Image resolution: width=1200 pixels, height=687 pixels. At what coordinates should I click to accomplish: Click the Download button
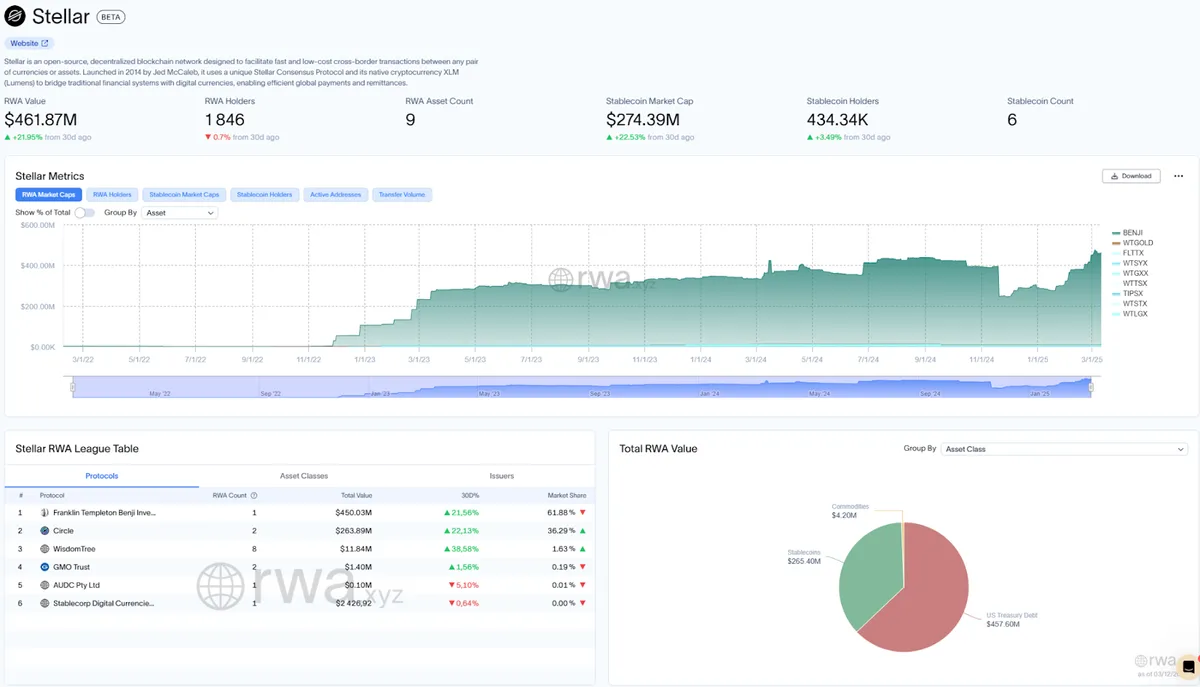pyautogui.click(x=1130, y=176)
